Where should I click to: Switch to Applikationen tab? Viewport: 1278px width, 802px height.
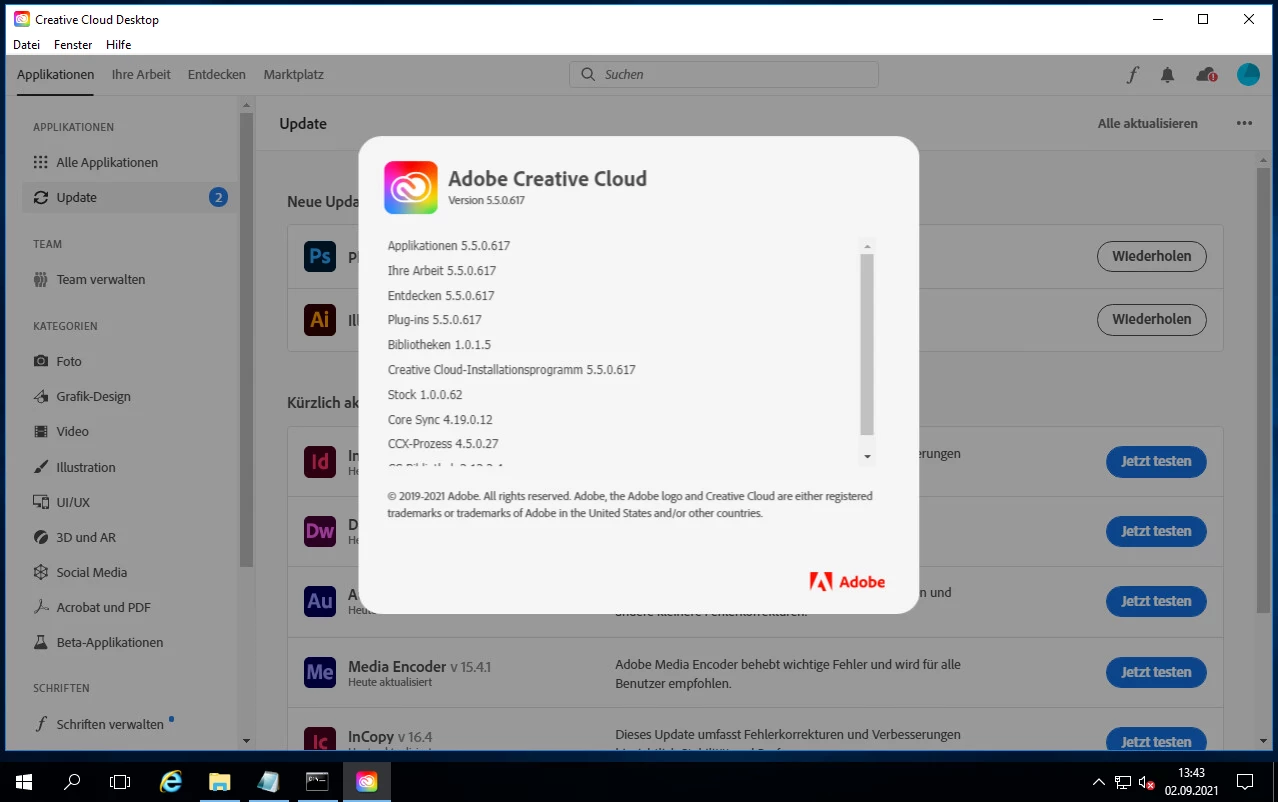tap(56, 75)
